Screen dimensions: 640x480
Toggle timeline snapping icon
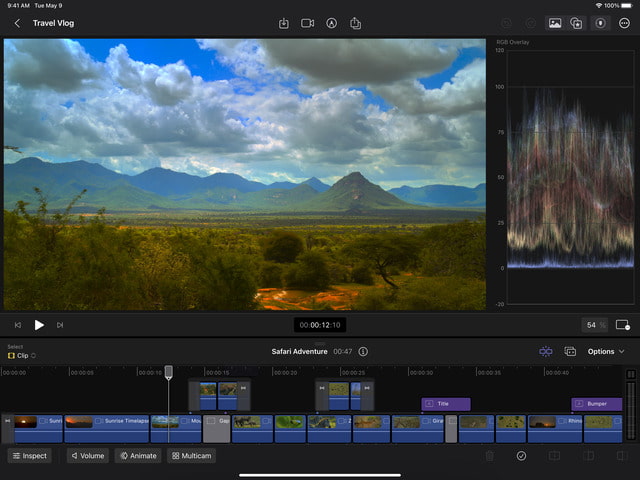[545, 352]
